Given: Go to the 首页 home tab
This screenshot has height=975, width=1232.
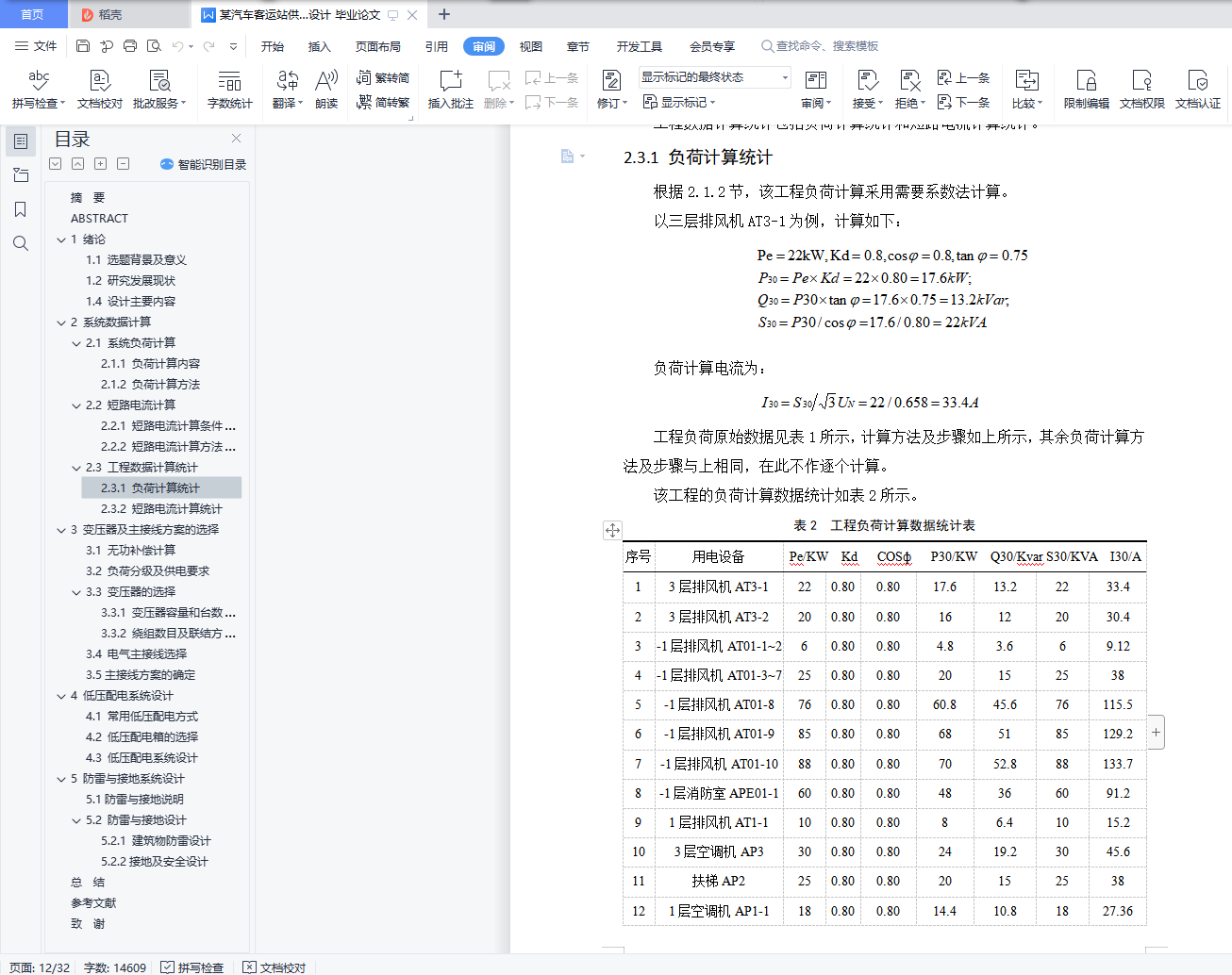Looking at the screenshot, I should 33,14.
